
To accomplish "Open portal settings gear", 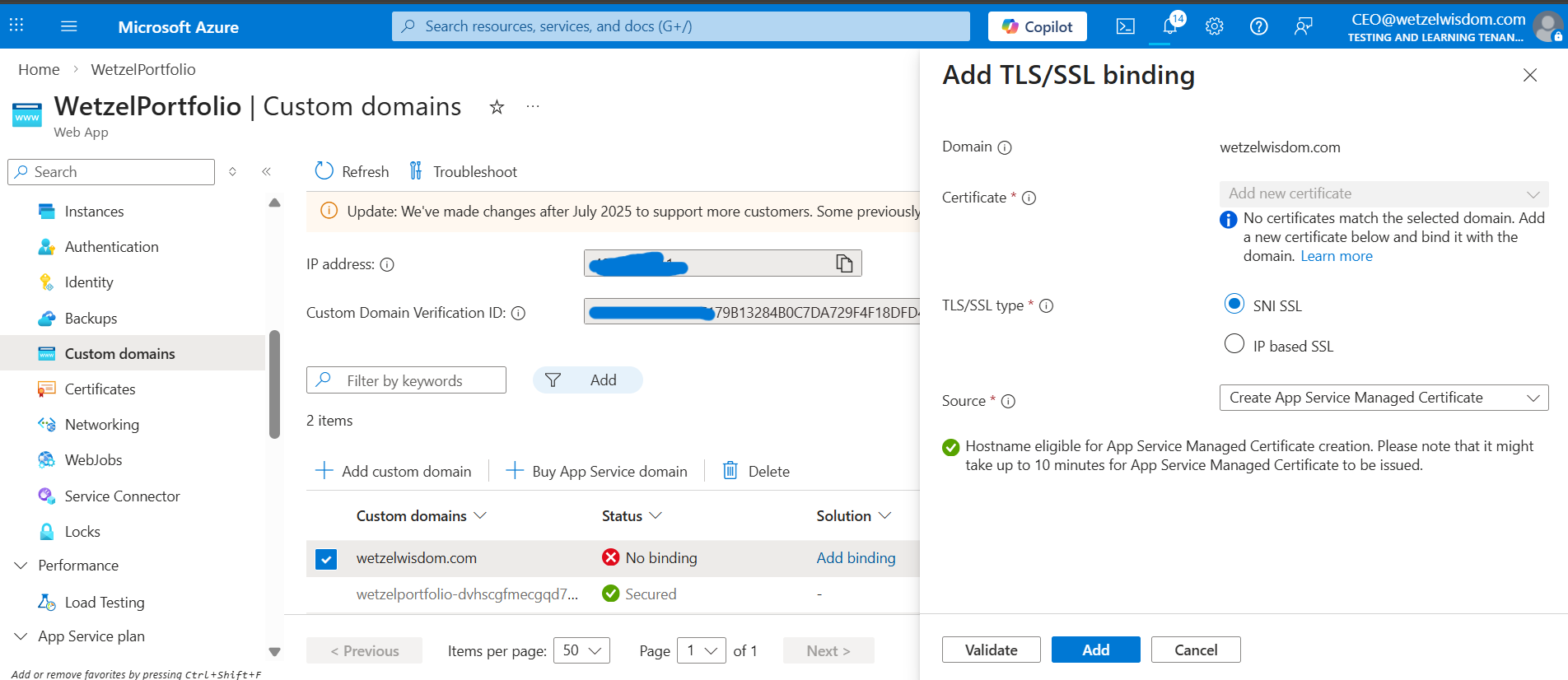I will pos(1214,26).
